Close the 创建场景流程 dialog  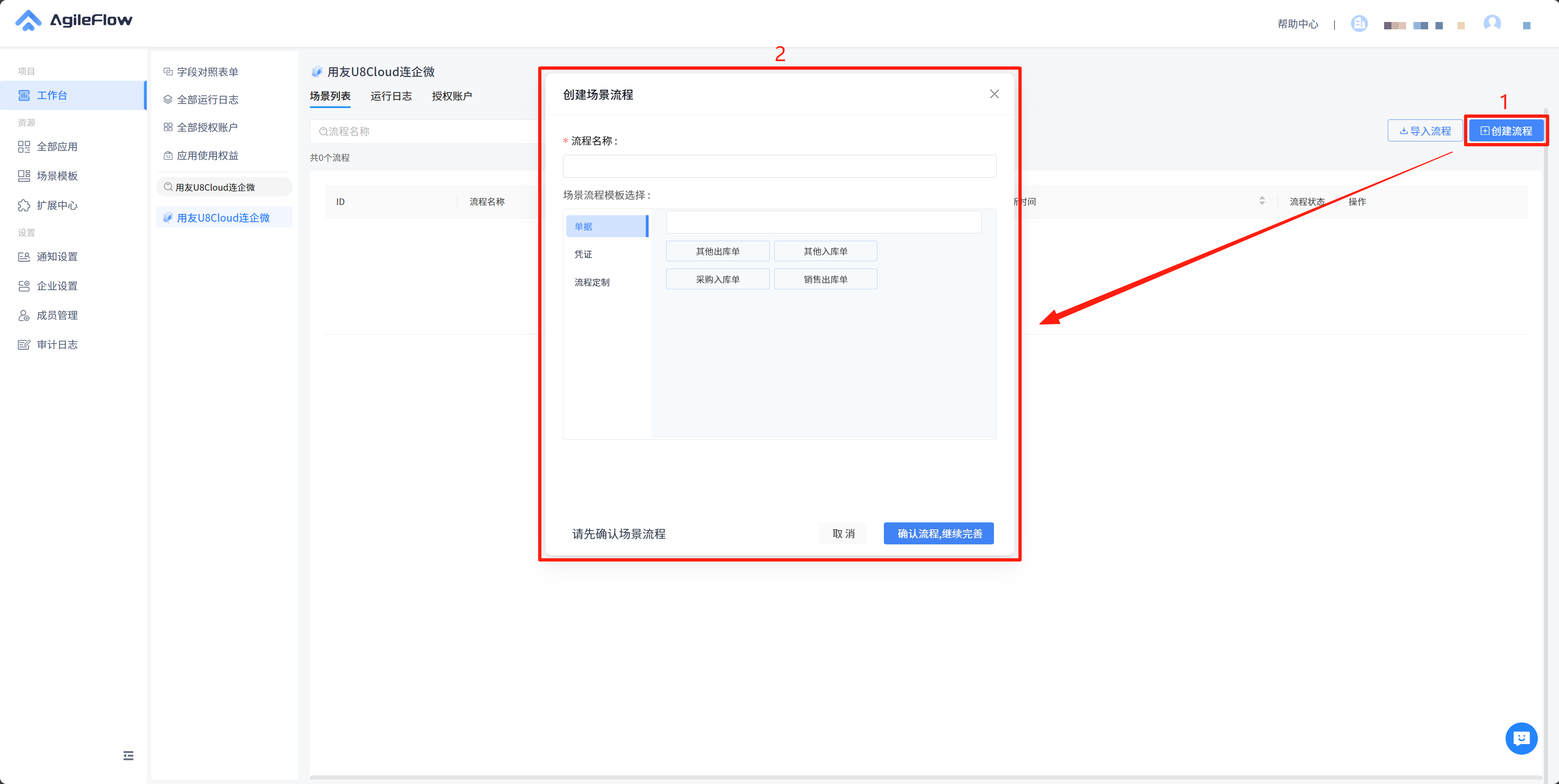click(994, 95)
